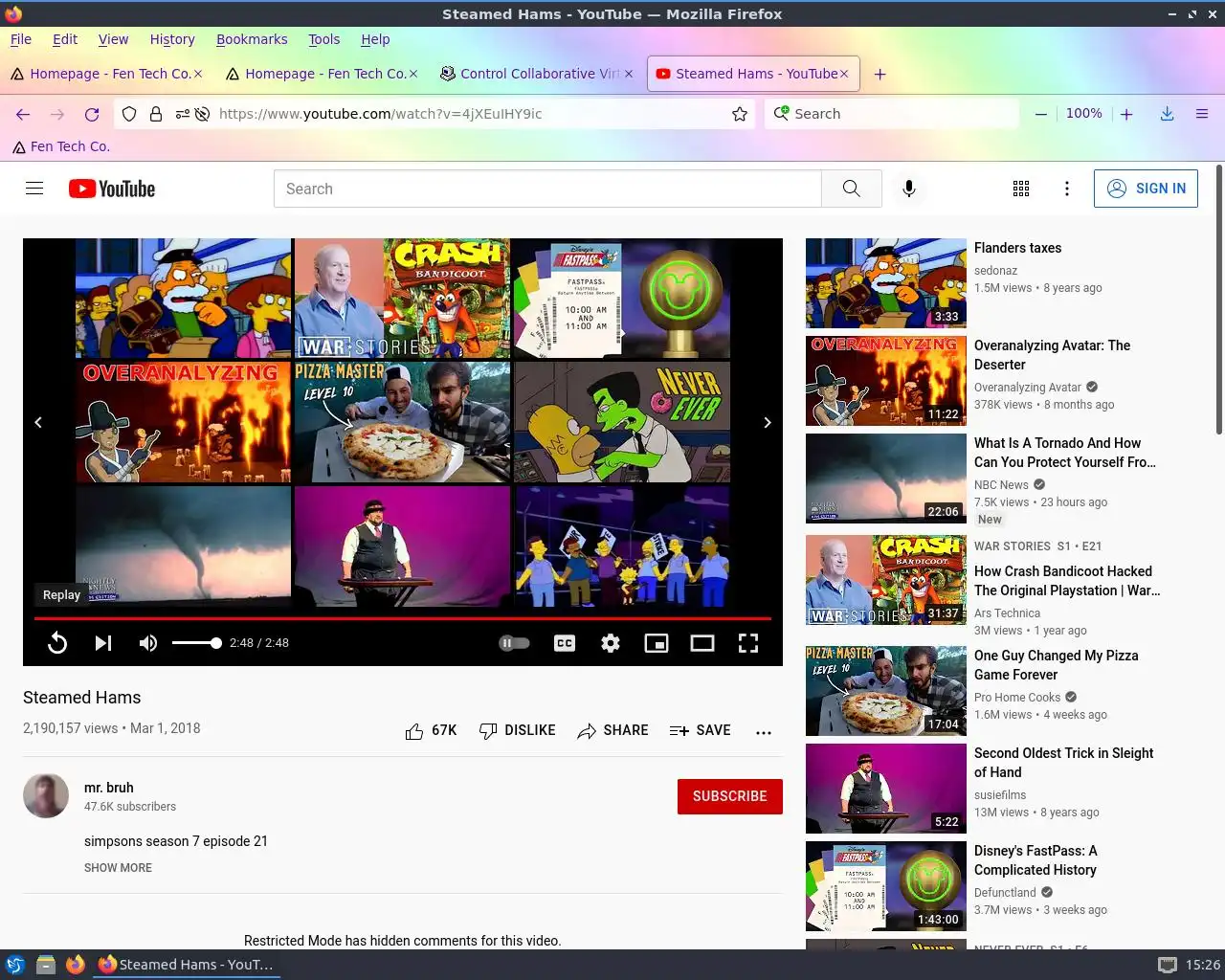Open the Firefox application hamburger menu
The height and width of the screenshot is (980, 1225).
click(x=1202, y=114)
